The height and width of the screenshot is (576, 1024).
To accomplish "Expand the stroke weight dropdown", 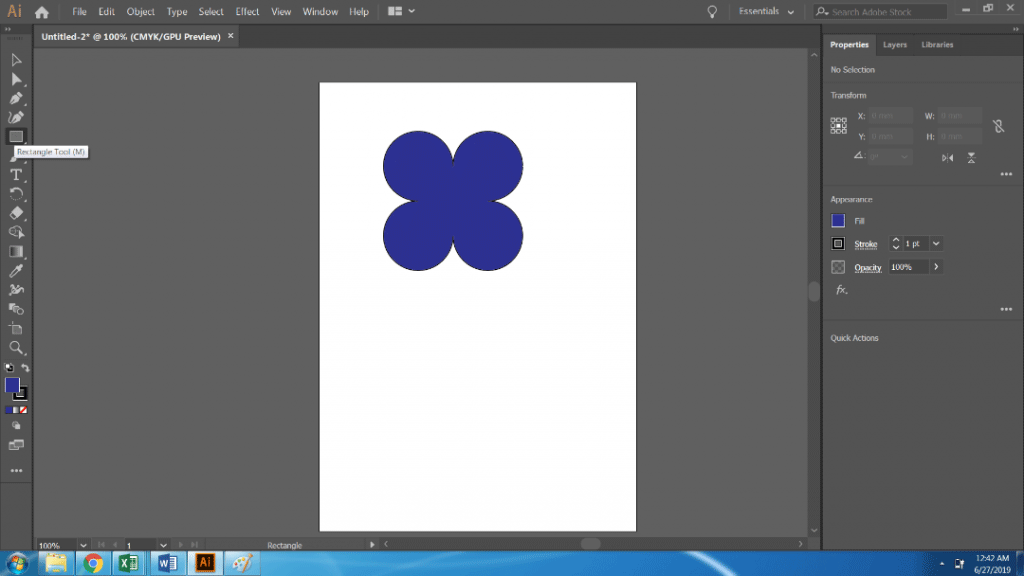I will [x=935, y=244].
